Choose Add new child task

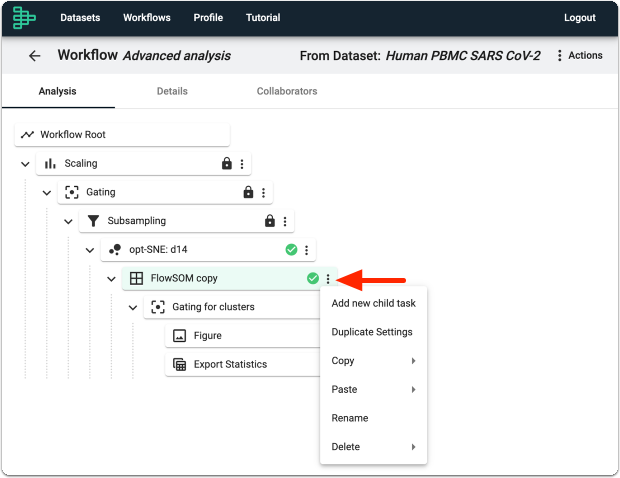pos(373,303)
